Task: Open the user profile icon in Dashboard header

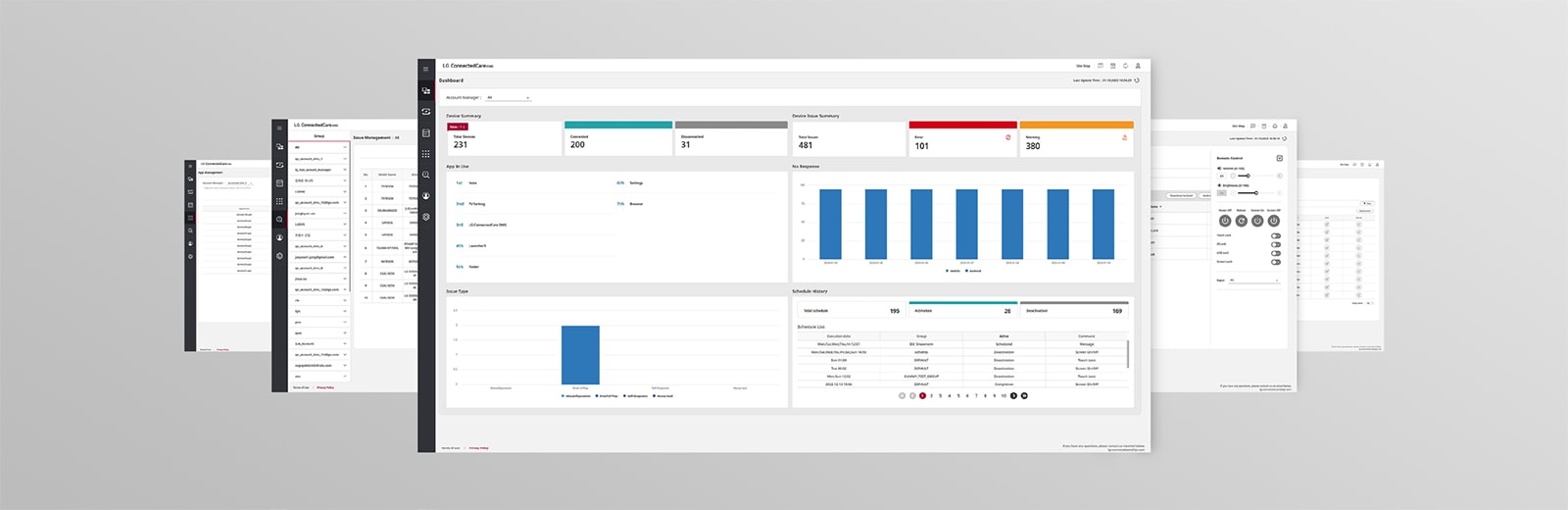Action: (x=1138, y=66)
